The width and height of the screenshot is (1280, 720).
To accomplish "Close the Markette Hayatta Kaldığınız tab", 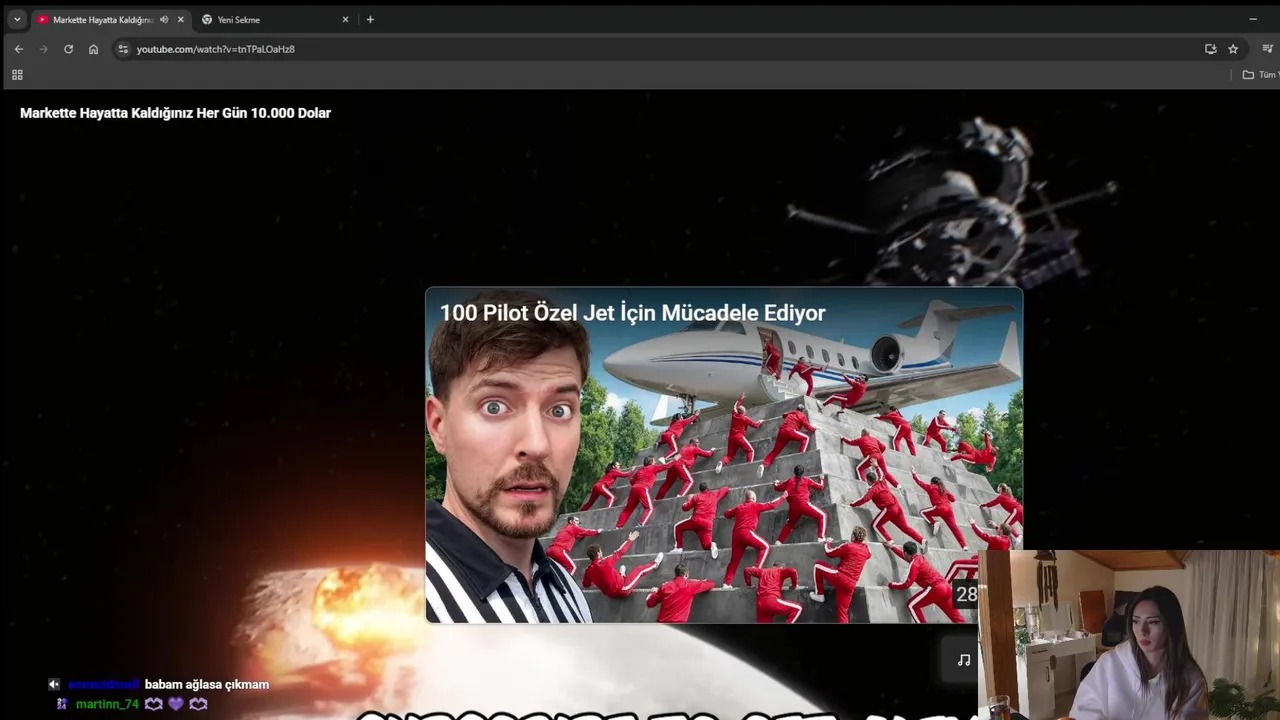I will coord(181,19).
